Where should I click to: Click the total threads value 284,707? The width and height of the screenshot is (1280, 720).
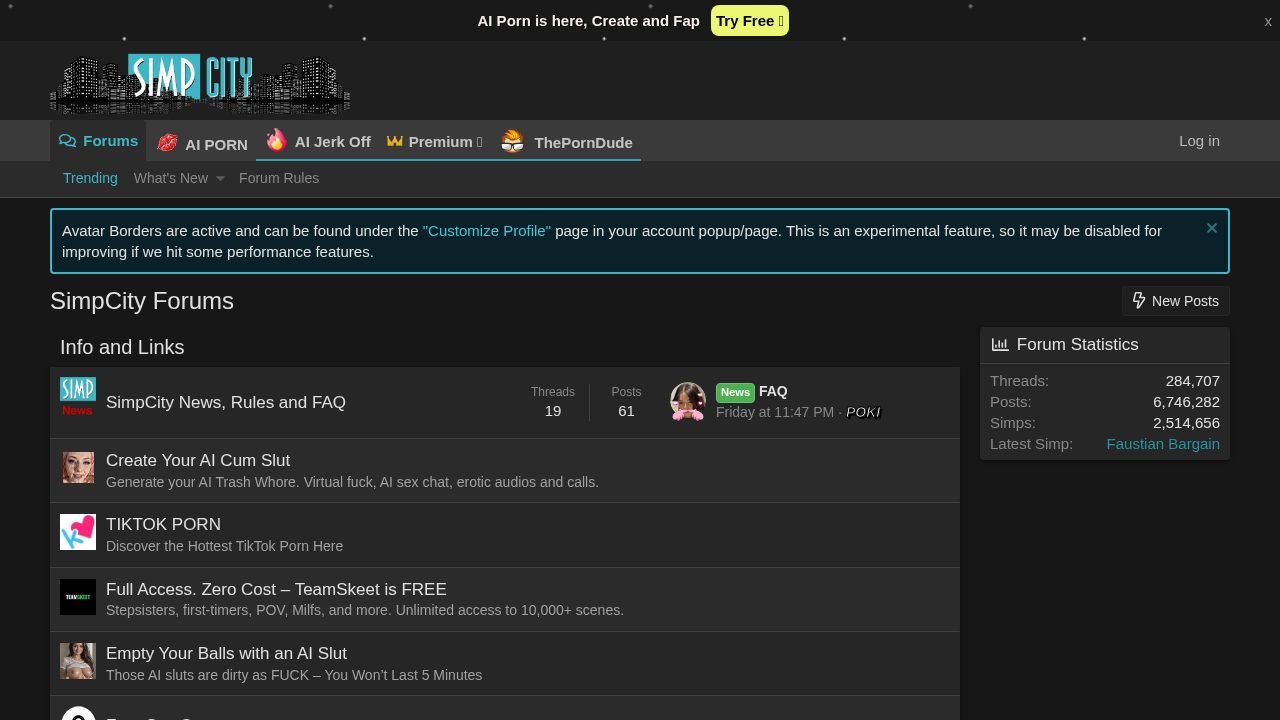(x=1192, y=381)
